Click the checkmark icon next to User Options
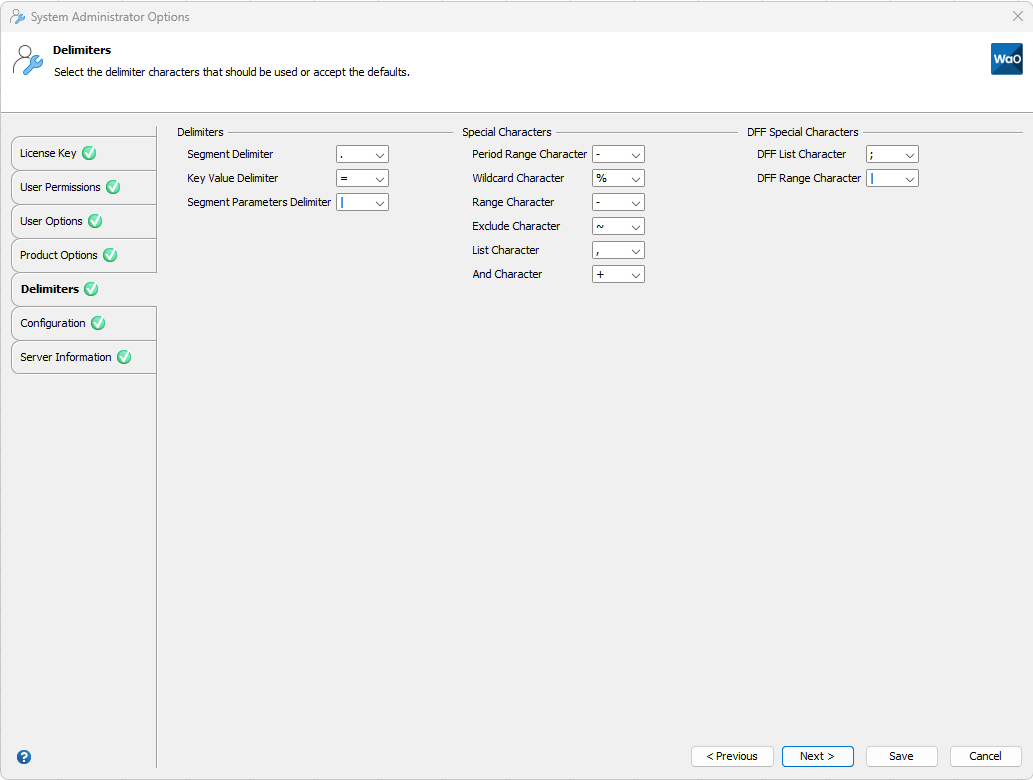Image resolution: width=1033 pixels, height=780 pixels. click(94, 221)
